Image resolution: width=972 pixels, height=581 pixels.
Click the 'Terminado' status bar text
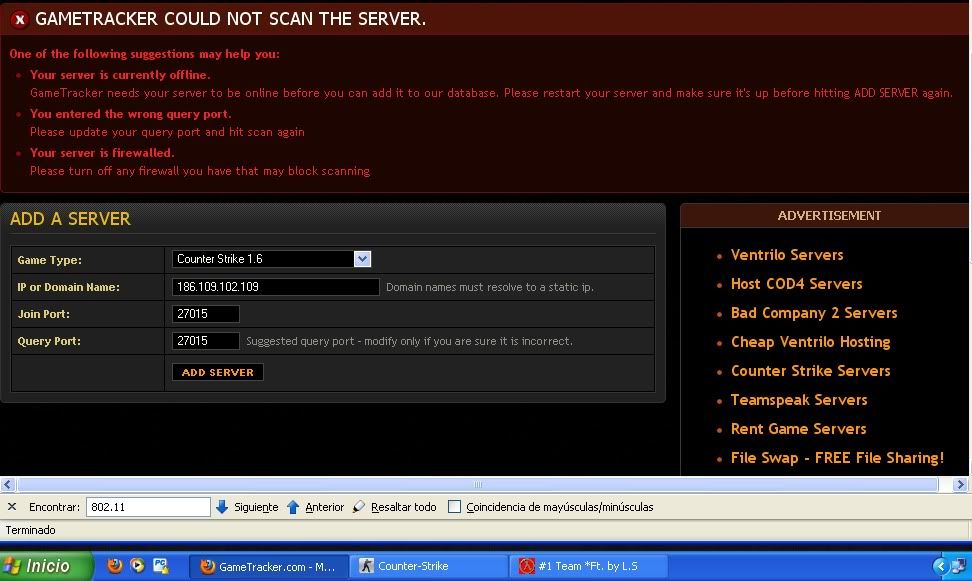click(x=30, y=530)
